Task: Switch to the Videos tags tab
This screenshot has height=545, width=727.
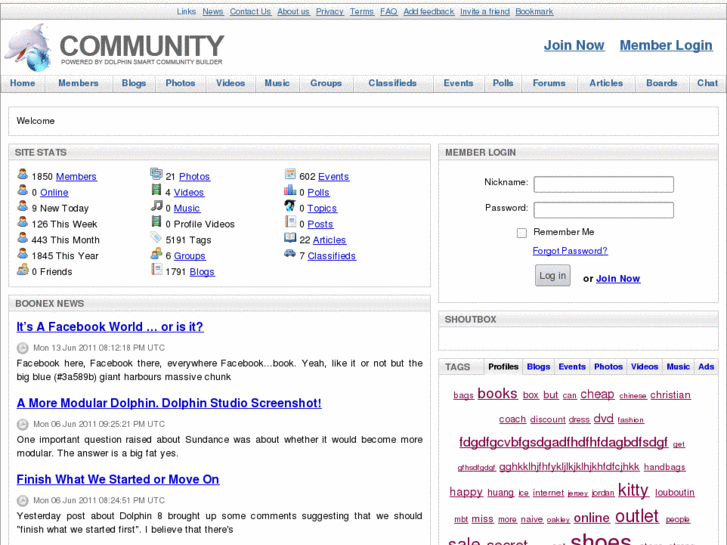Action: [644, 366]
